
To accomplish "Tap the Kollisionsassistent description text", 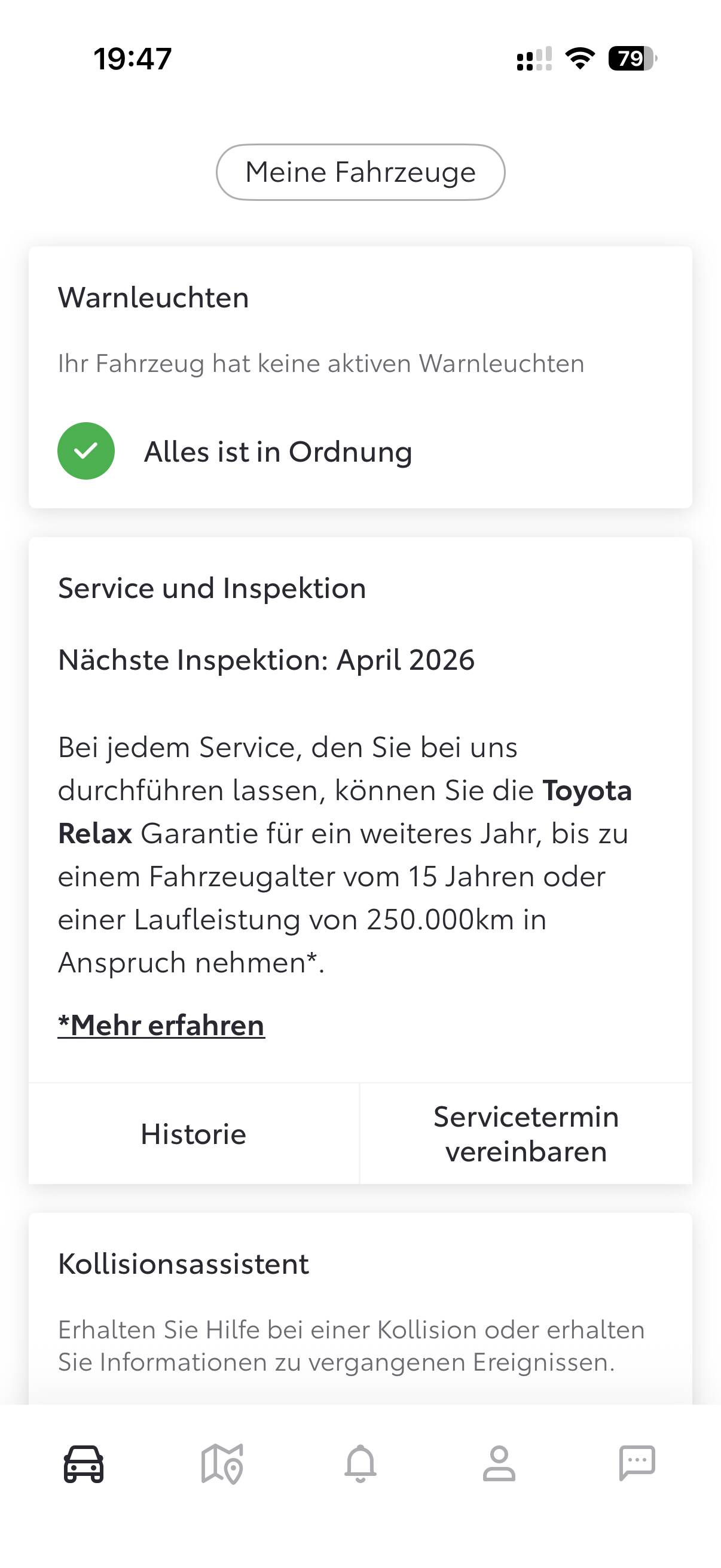I will click(351, 1346).
